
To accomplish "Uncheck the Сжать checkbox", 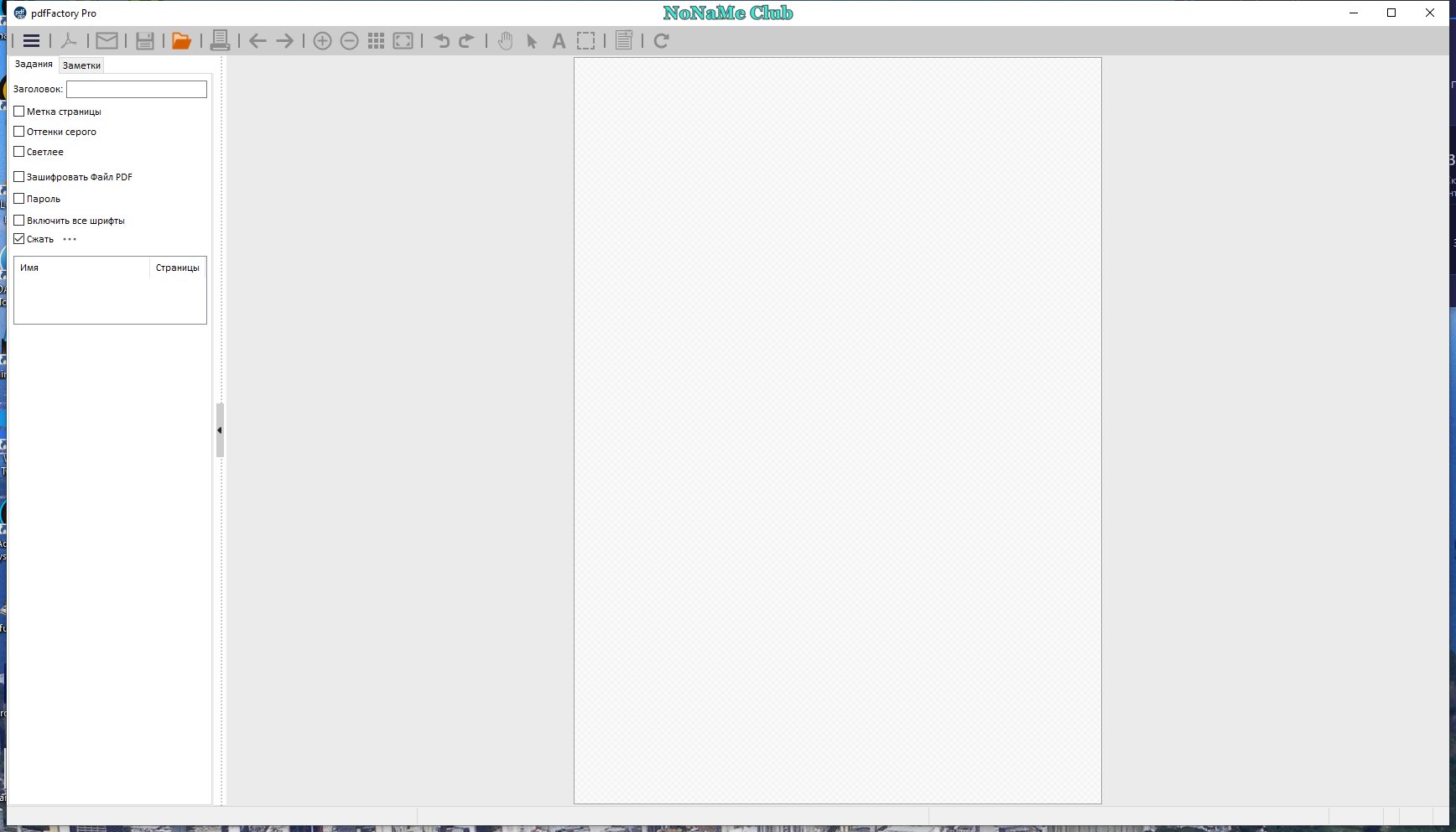I will coord(19,239).
